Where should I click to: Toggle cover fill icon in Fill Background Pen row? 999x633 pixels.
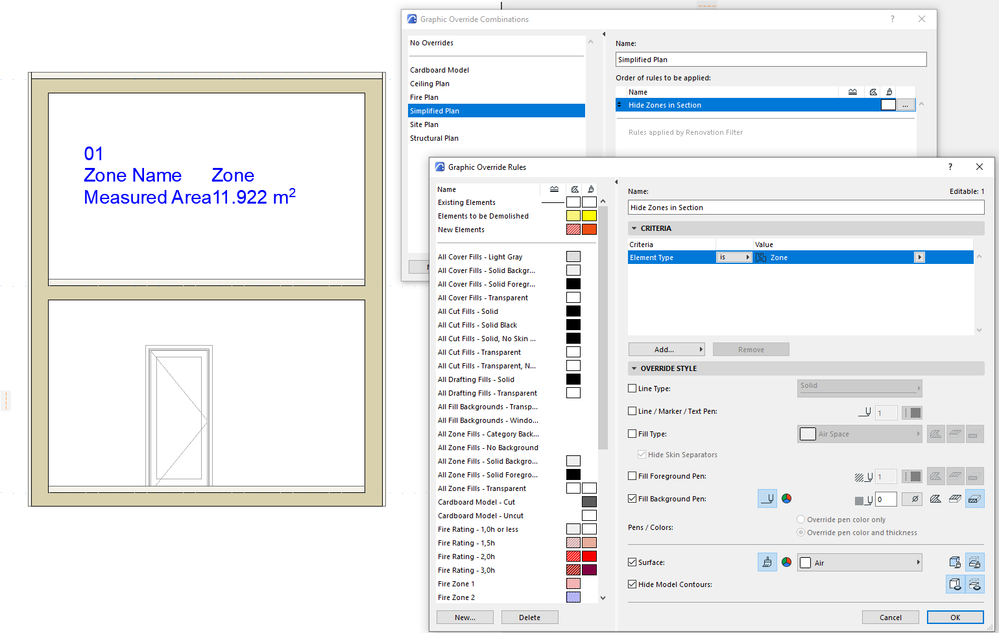click(x=955, y=499)
